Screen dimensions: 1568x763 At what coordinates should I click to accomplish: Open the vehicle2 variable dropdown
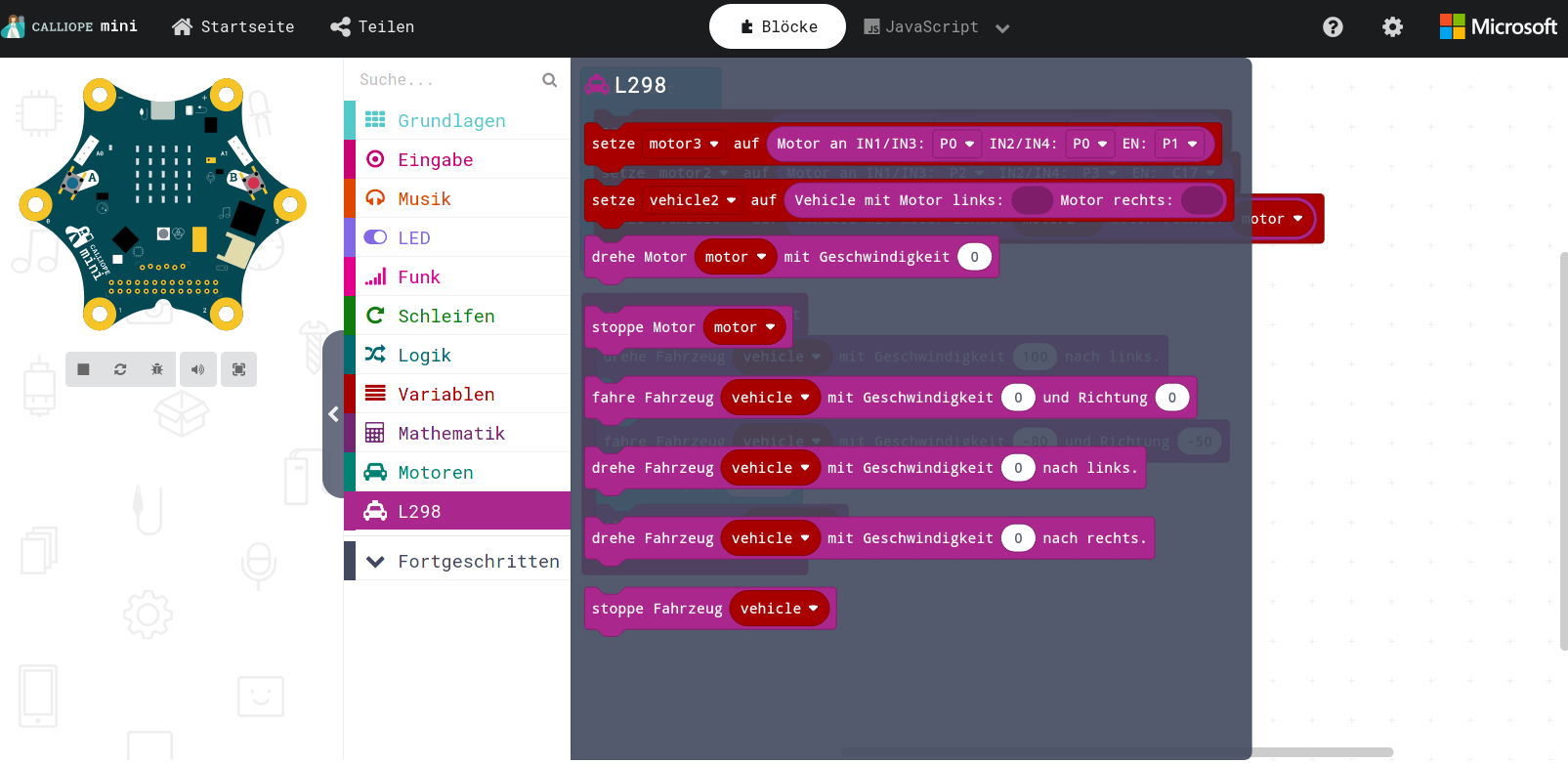point(693,200)
